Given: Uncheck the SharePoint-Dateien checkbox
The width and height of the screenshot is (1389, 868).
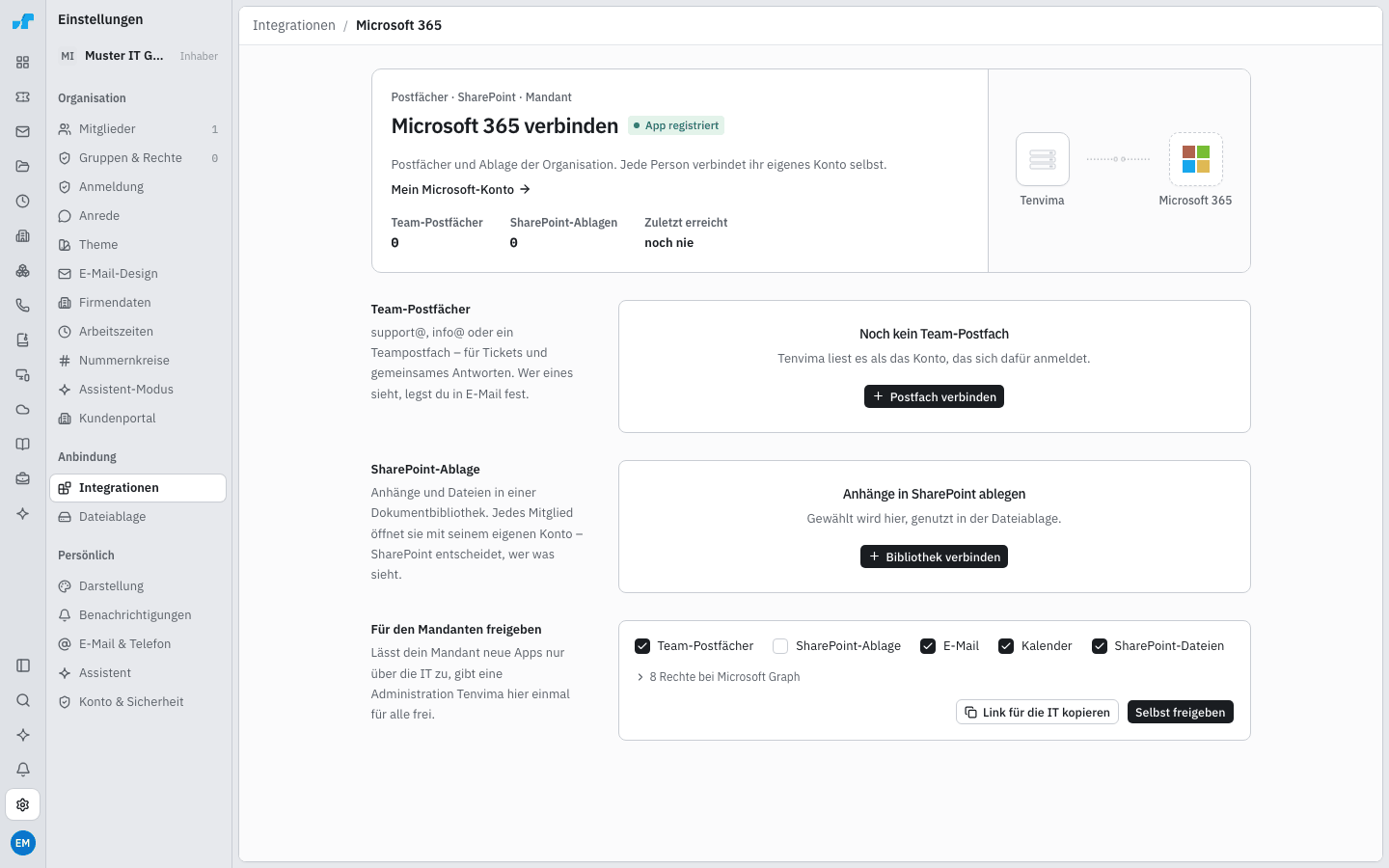Looking at the screenshot, I should point(1100,646).
